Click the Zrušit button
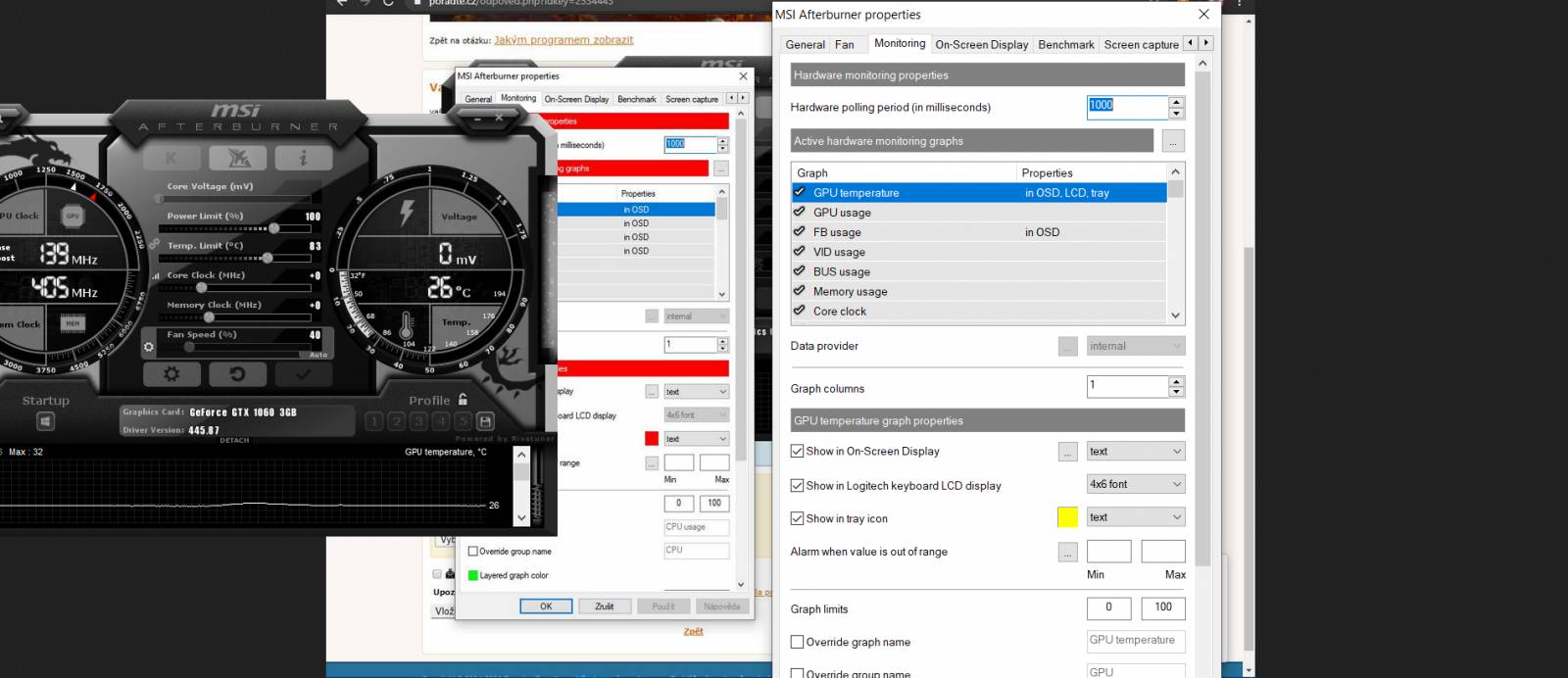The image size is (1568, 678). coord(605,606)
